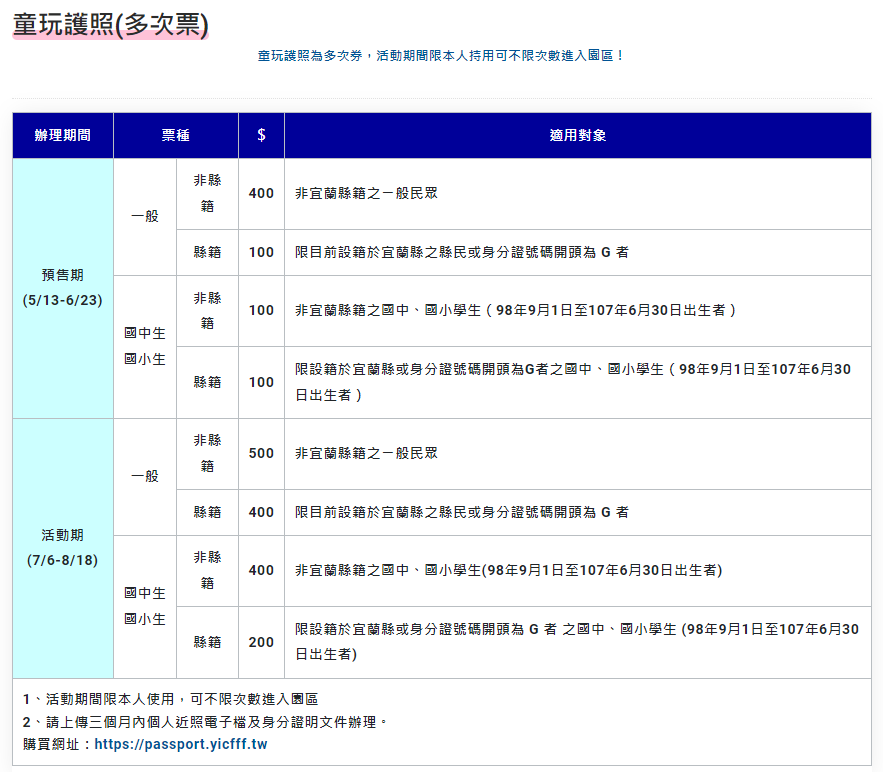Viewport: 883px width, 772px height.
Task: Click the 200 price for 活動期 縣籍 students
Action: (261, 642)
